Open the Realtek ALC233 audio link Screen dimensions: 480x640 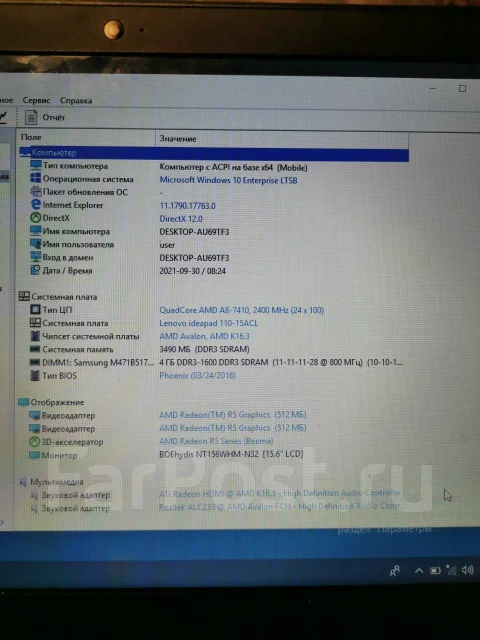[x=280, y=507]
